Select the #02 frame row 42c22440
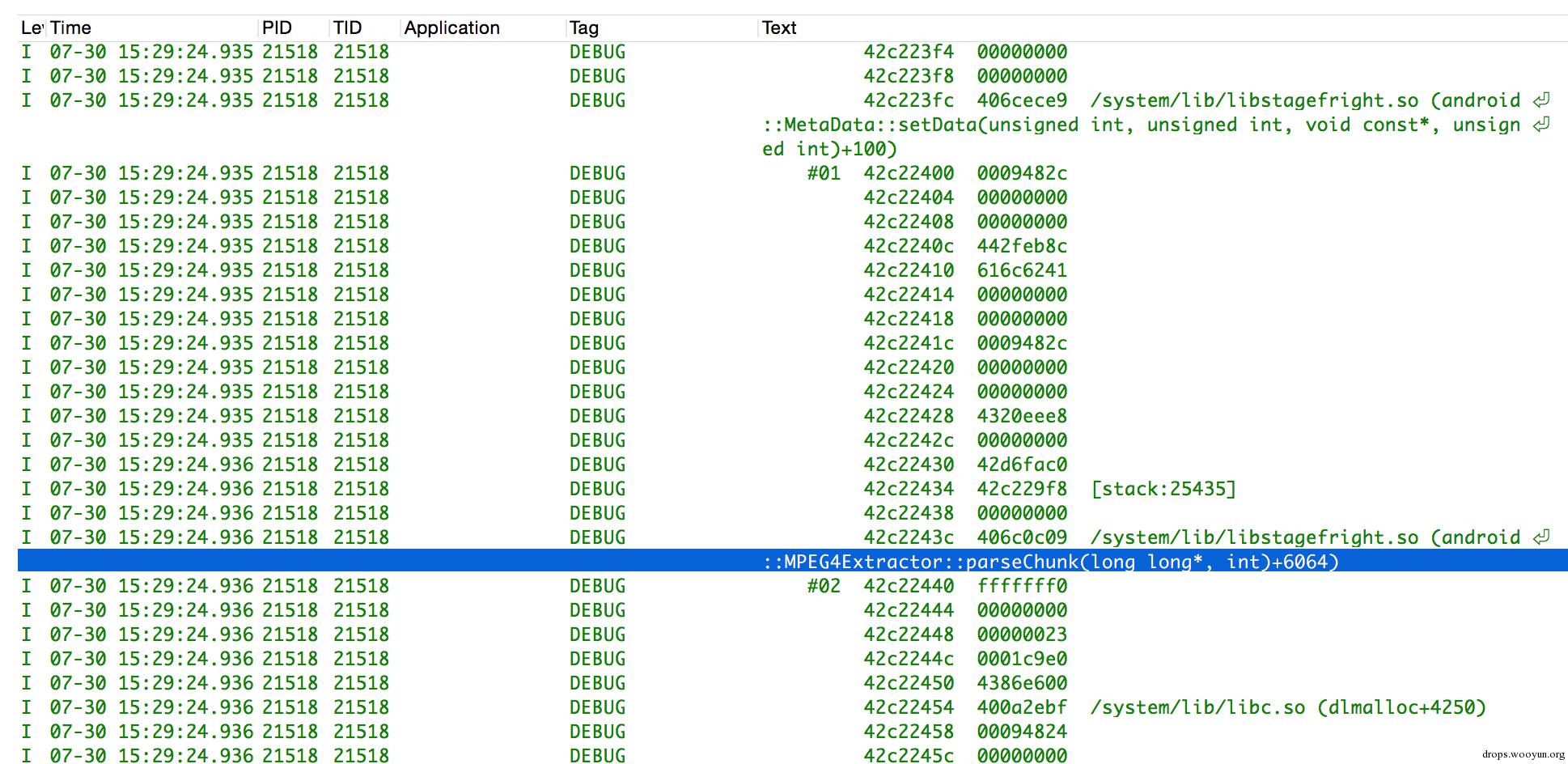This screenshot has width=1568, height=764. (x=908, y=586)
